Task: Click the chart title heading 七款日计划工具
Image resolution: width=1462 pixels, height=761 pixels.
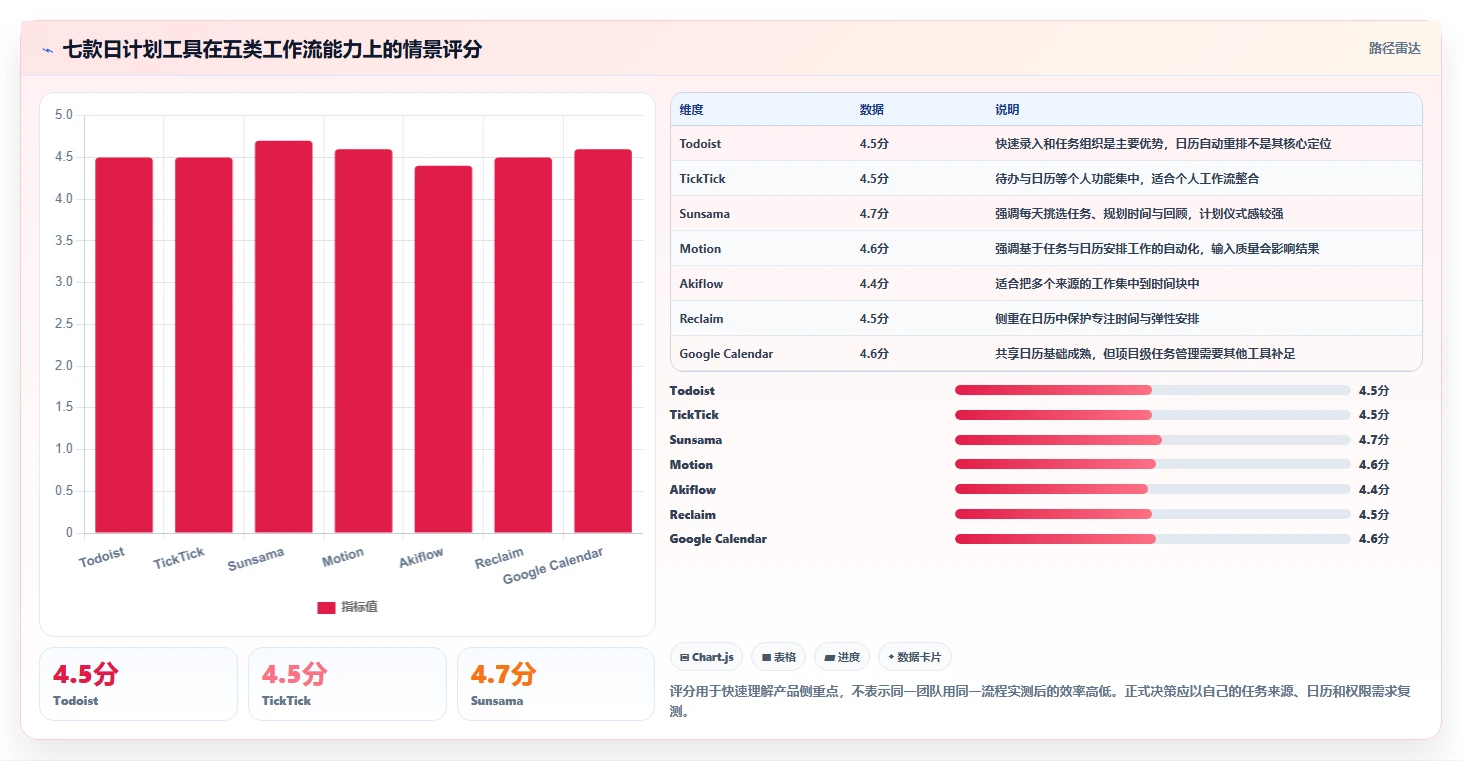Action: pyautogui.click(x=272, y=49)
